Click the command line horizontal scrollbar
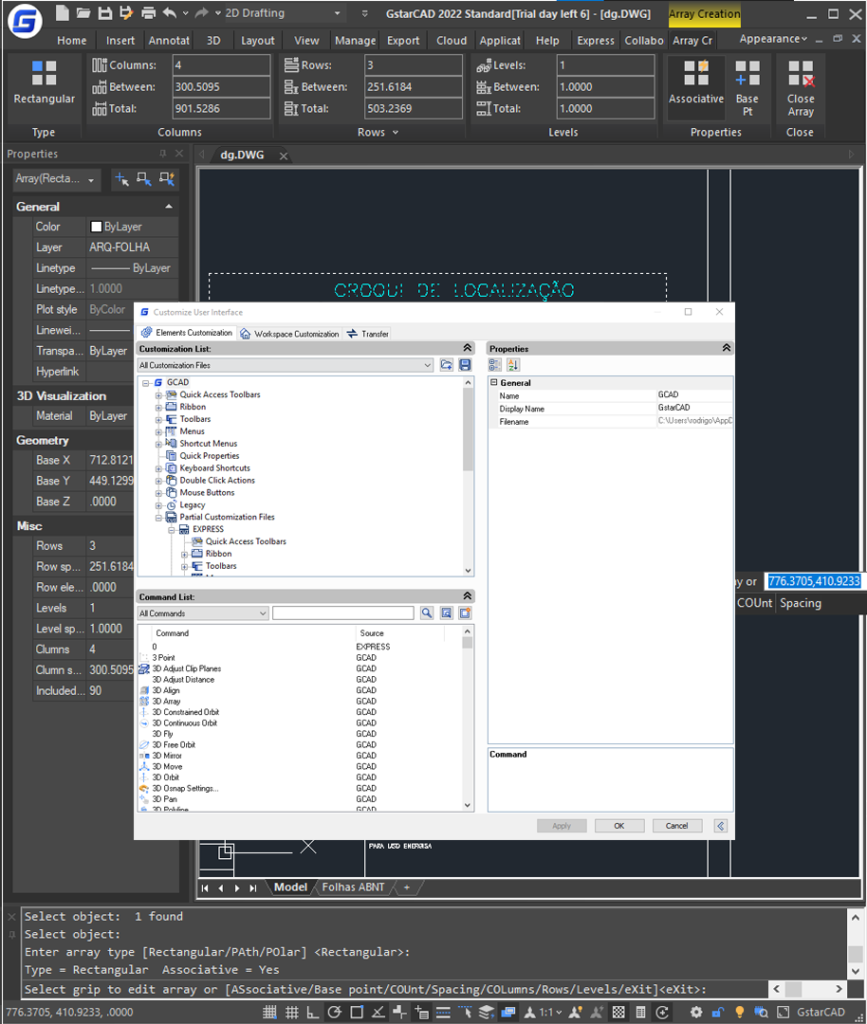The height and width of the screenshot is (1024, 867). pyautogui.click(x=808, y=989)
